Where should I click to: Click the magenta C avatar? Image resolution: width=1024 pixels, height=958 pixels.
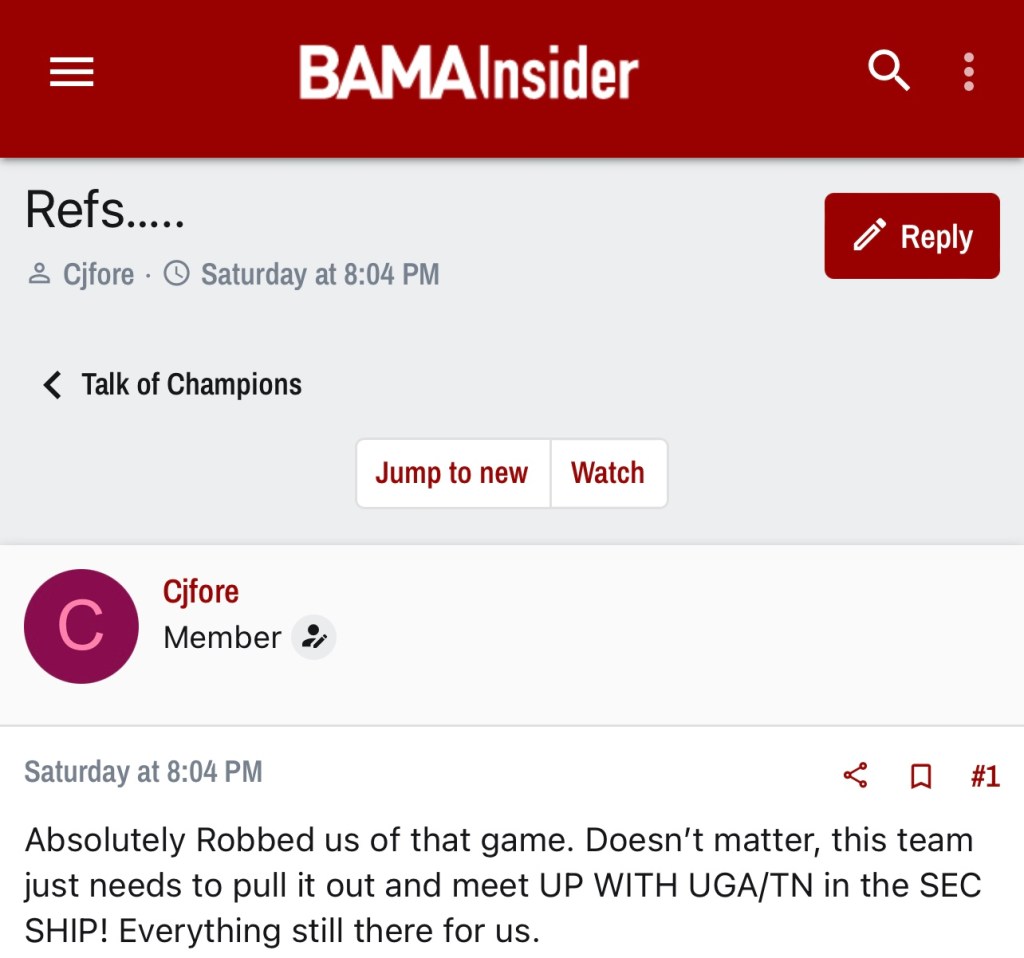81,626
